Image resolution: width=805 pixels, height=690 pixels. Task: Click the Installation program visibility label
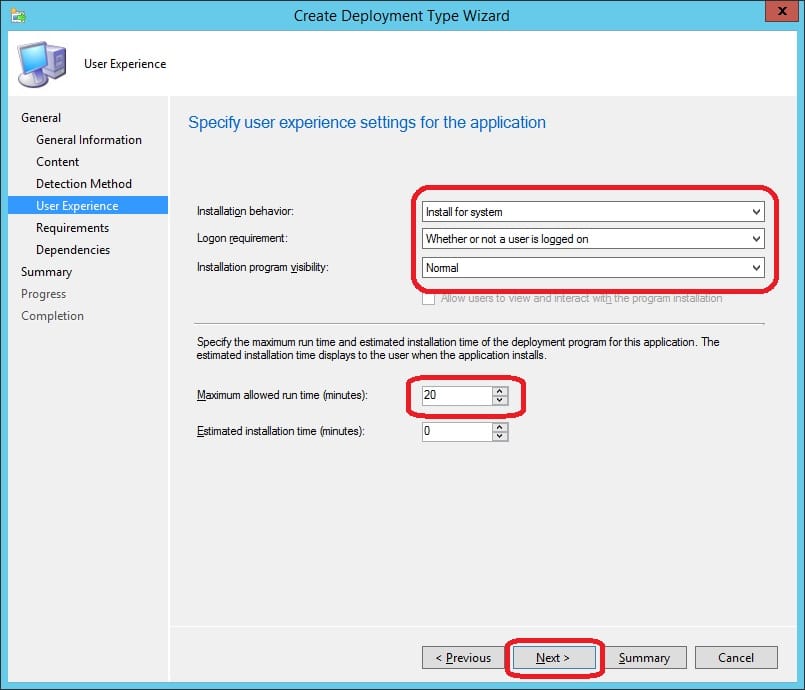click(x=262, y=267)
